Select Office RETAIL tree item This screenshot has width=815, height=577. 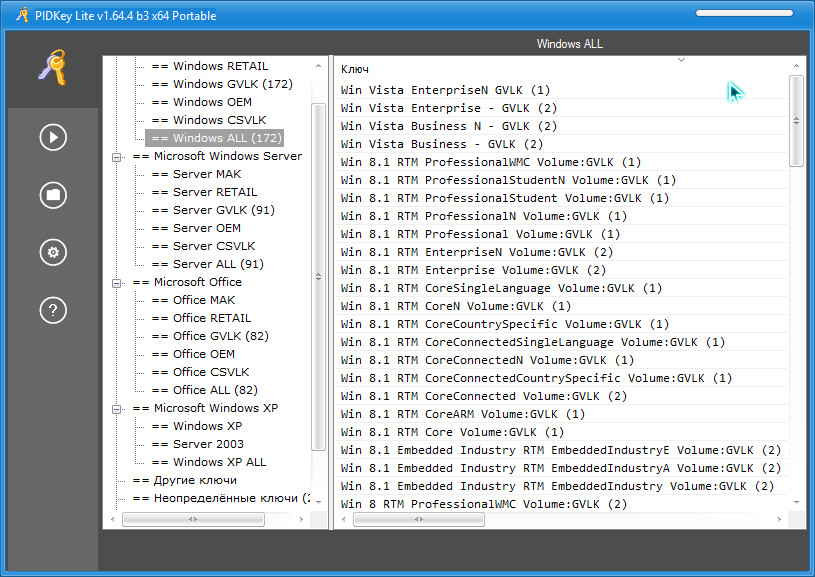201,318
